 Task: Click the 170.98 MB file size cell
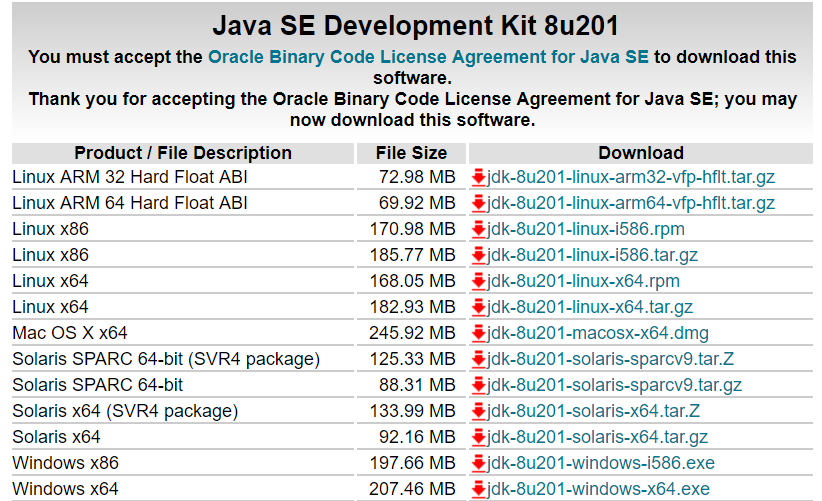(412, 230)
